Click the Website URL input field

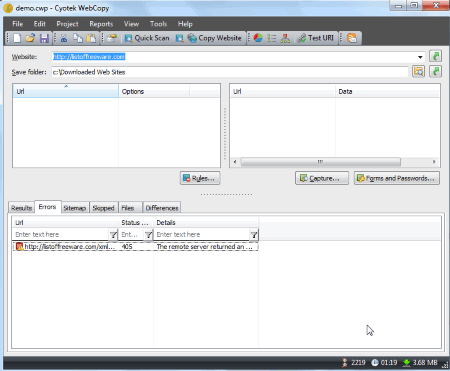[233, 57]
